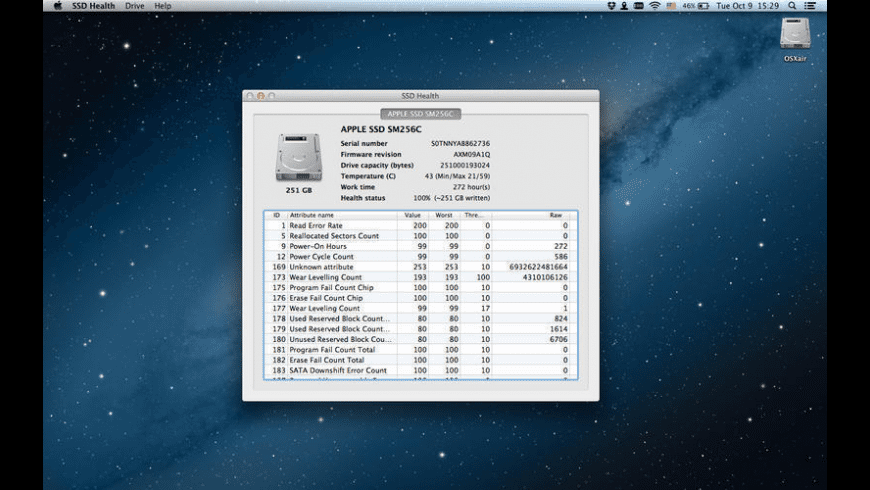Screen dimensions: 870x490
Task: Select the Reallocated Sectors Count row
Action: (x=421, y=236)
